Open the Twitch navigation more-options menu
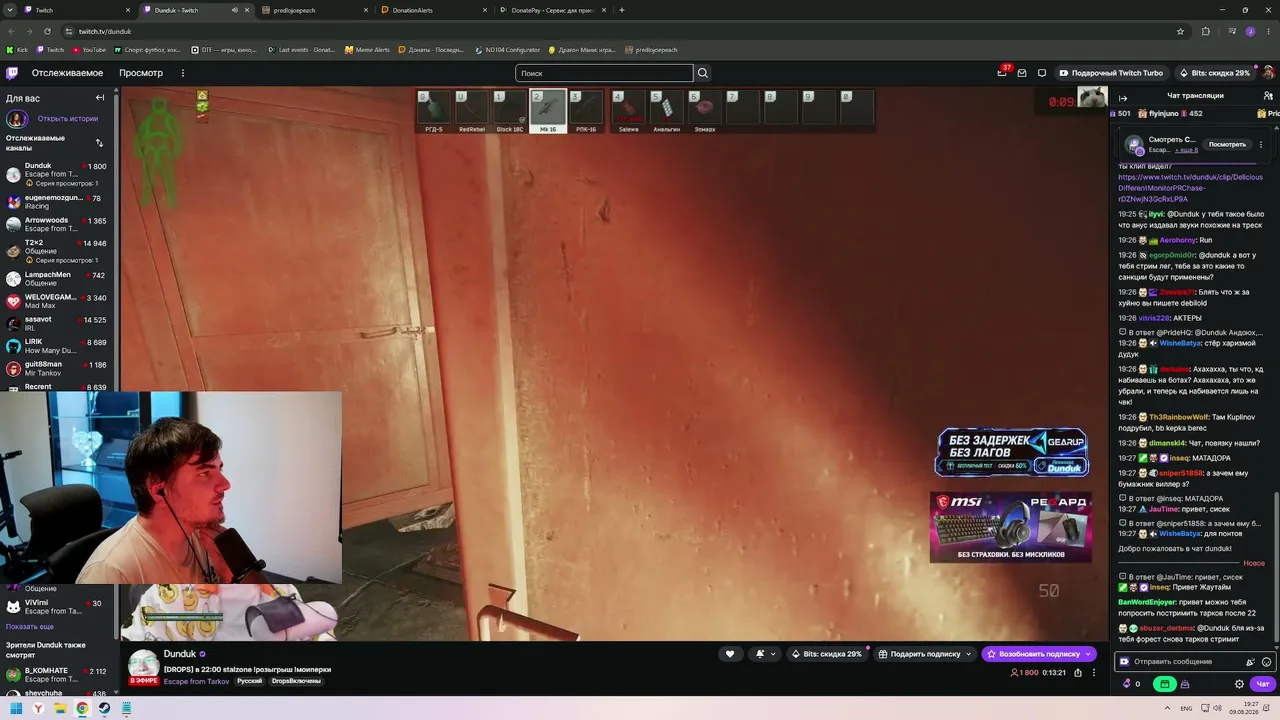This screenshot has width=1280, height=720. coord(182,73)
